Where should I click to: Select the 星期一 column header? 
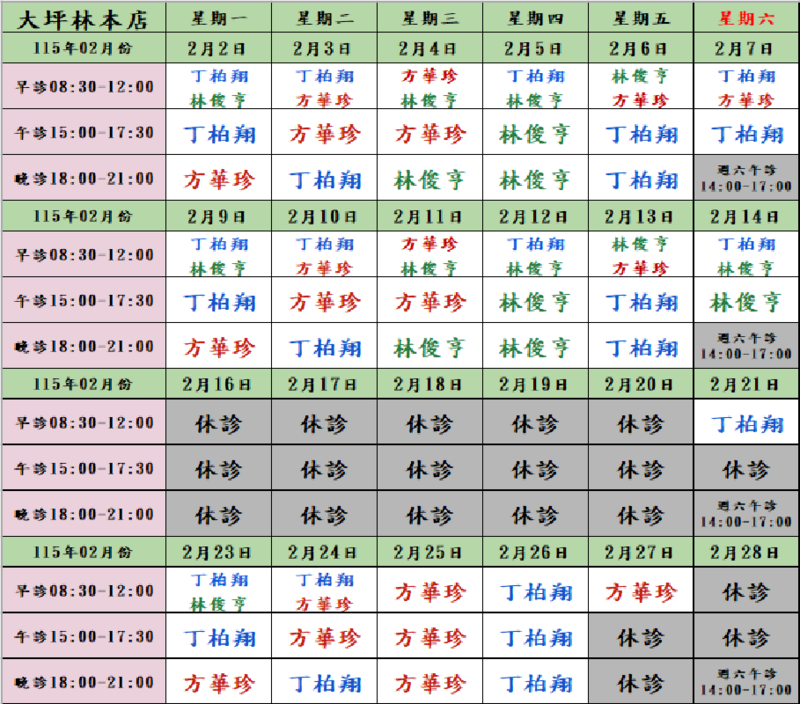218,19
